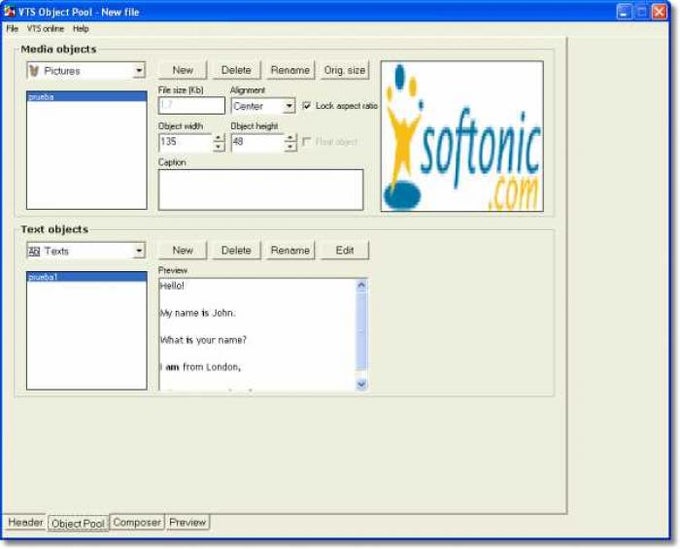Expand the Pictures media type dropdown

[x=139, y=70]
